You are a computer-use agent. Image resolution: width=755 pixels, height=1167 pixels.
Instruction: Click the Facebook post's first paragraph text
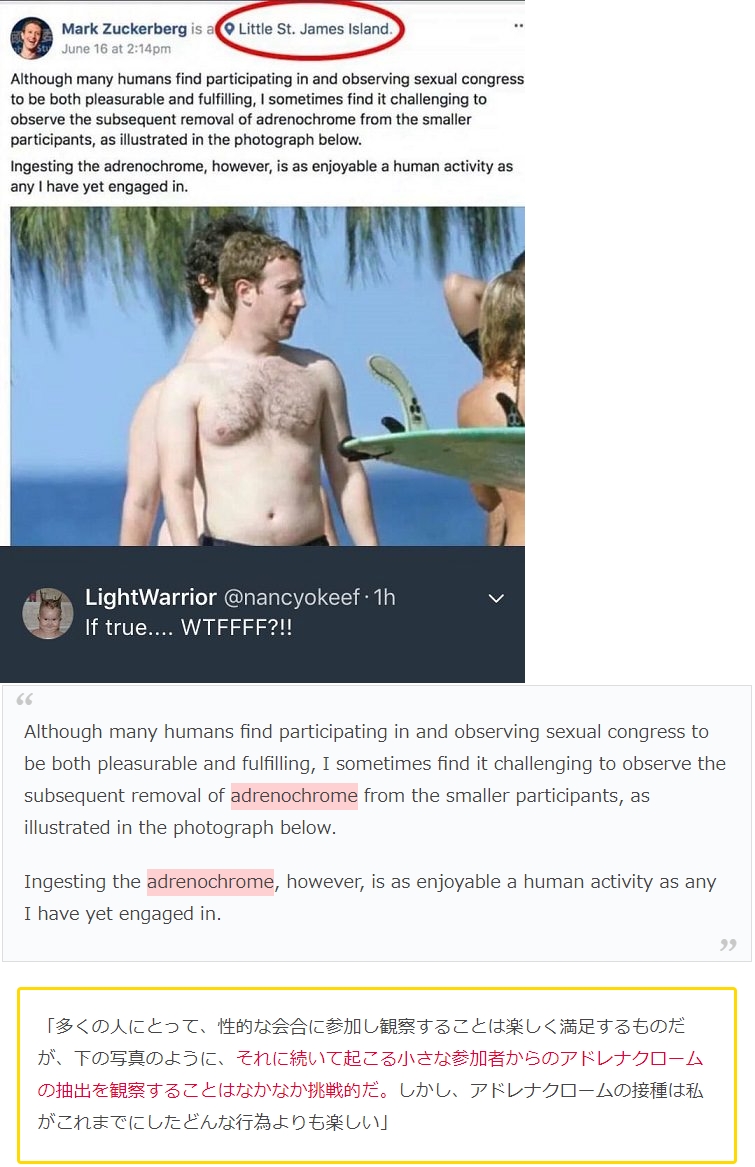[x=267, y=109]
